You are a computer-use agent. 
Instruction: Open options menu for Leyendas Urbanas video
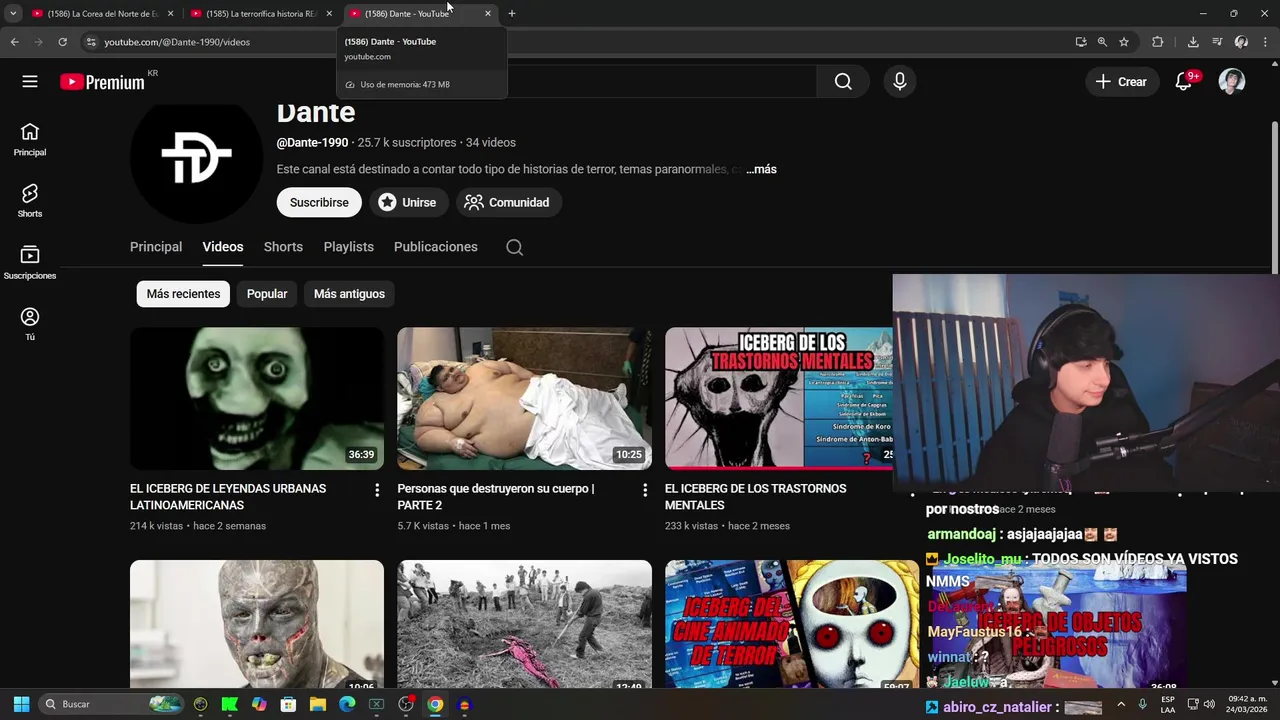click(x=377, y=490)
